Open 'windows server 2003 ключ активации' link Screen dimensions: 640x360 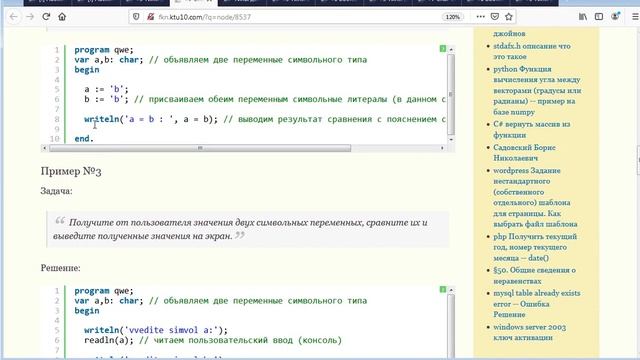coord(529,332)
